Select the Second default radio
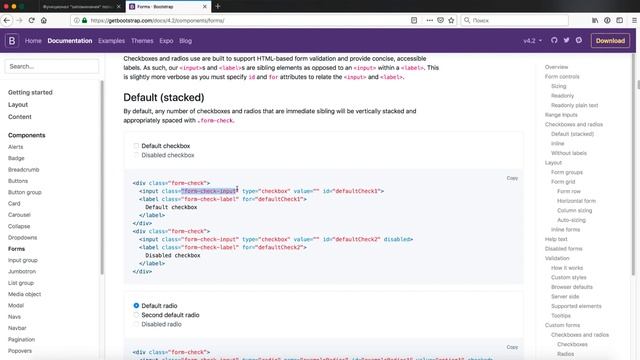The height and width of the screenshot is (360, 640). coord(136,315)
